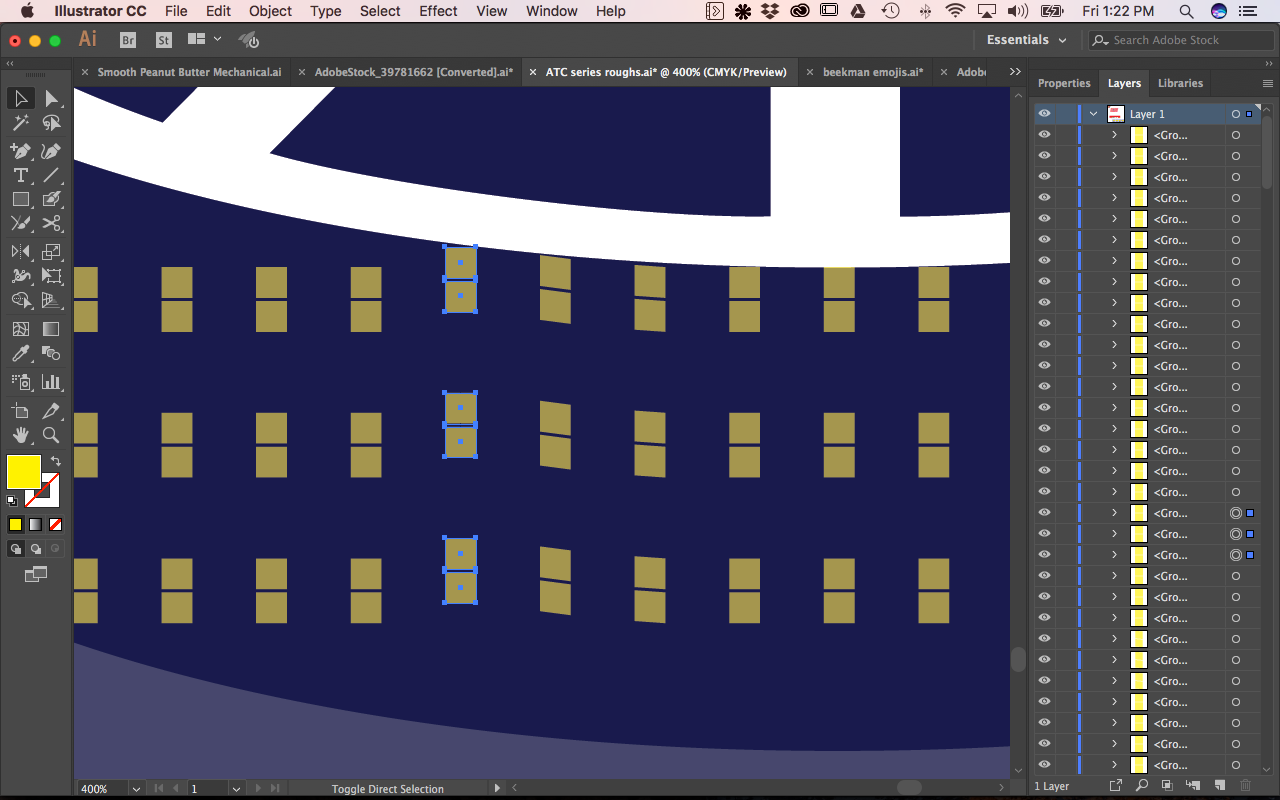Set paint type to None
This screenshot has width=1280, height=800.
pyautogui.click(x=55, y=524)
